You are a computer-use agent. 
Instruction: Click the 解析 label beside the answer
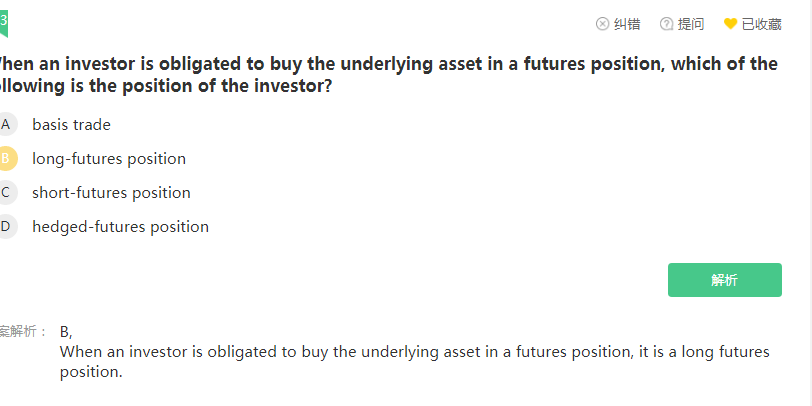pyautogui.click(x=22, y=331)
